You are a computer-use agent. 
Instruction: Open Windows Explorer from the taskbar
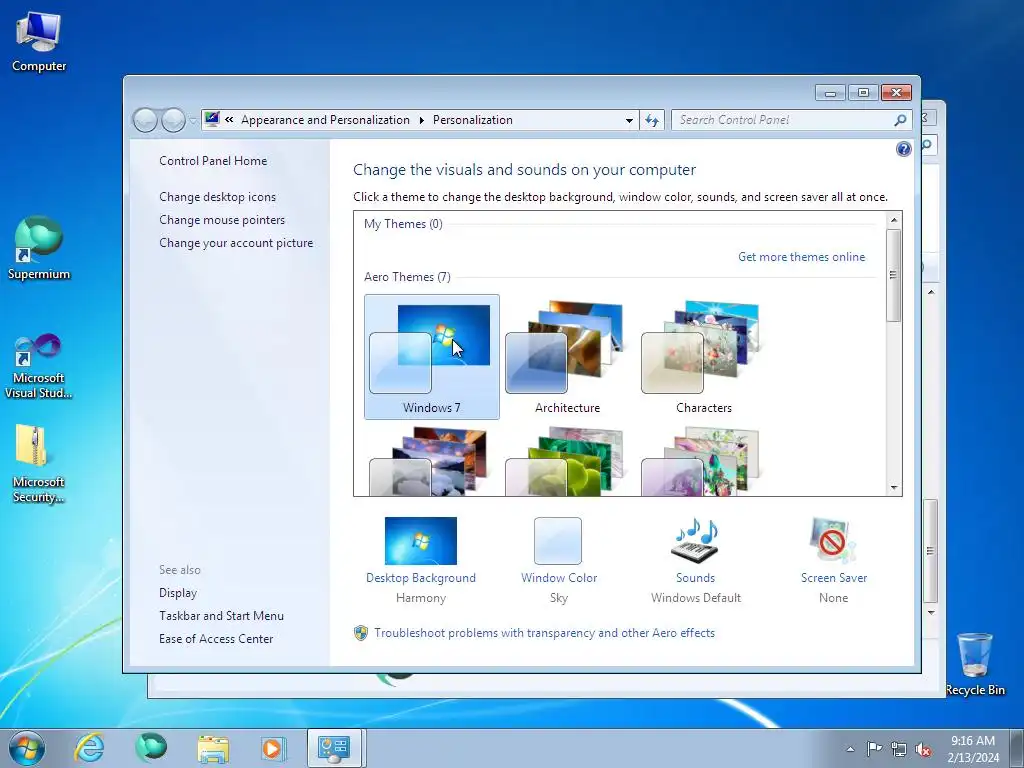tap(213, 748)
